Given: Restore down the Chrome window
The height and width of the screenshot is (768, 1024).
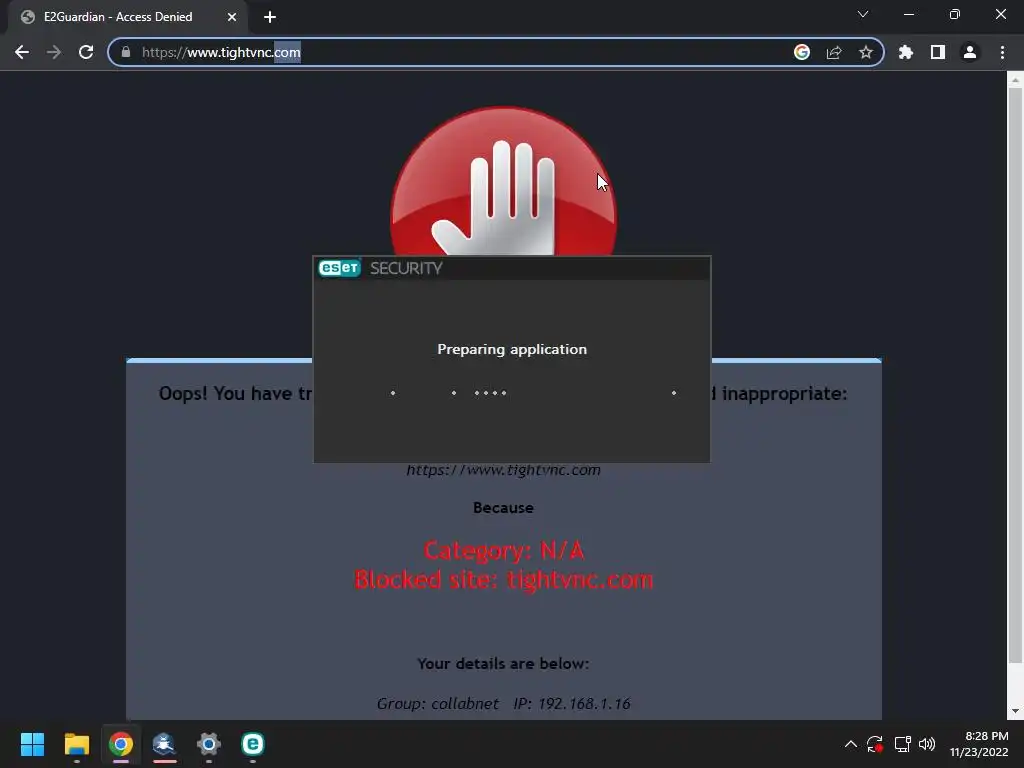Looking at the screenshot, I should 955,14.
